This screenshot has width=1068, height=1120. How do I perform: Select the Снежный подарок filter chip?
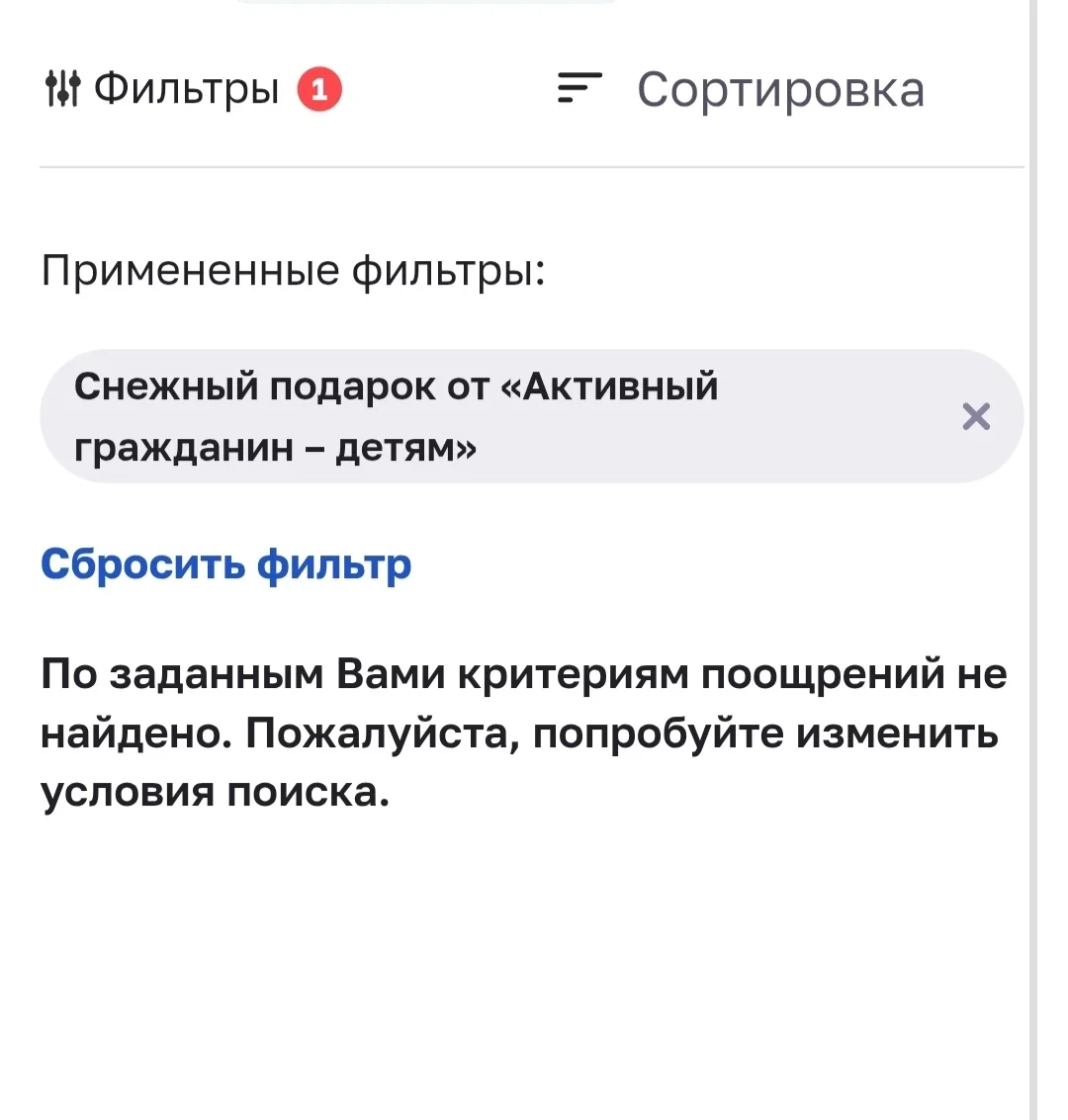(531, 416)
